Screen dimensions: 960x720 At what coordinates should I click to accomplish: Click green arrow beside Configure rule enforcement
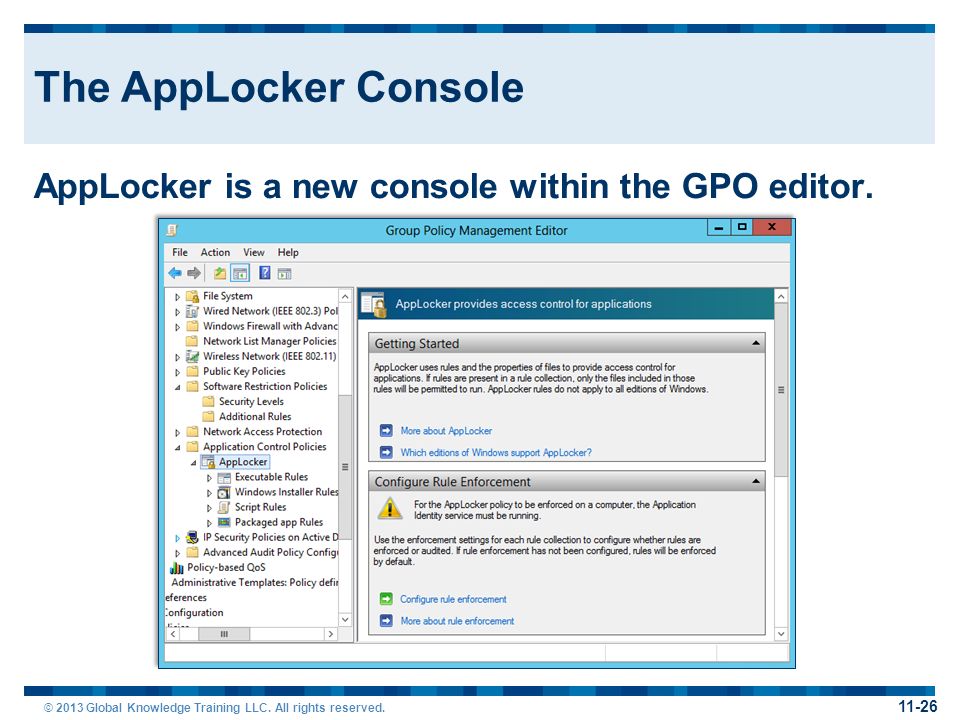coord(386,599)
